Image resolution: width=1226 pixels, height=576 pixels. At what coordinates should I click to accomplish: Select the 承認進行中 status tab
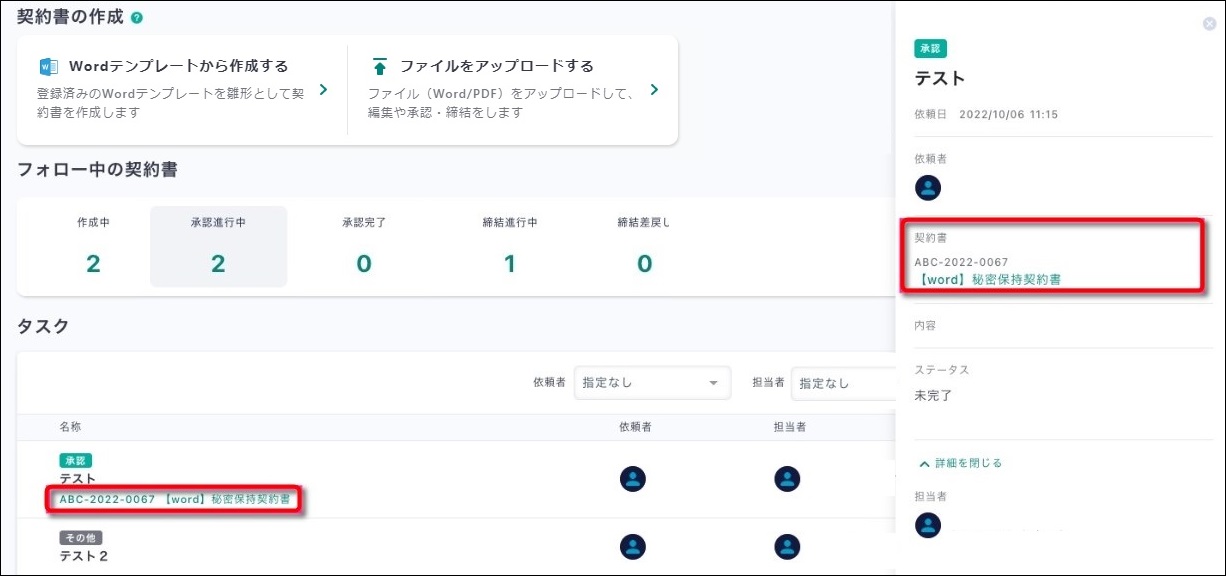tap(218, 246)
